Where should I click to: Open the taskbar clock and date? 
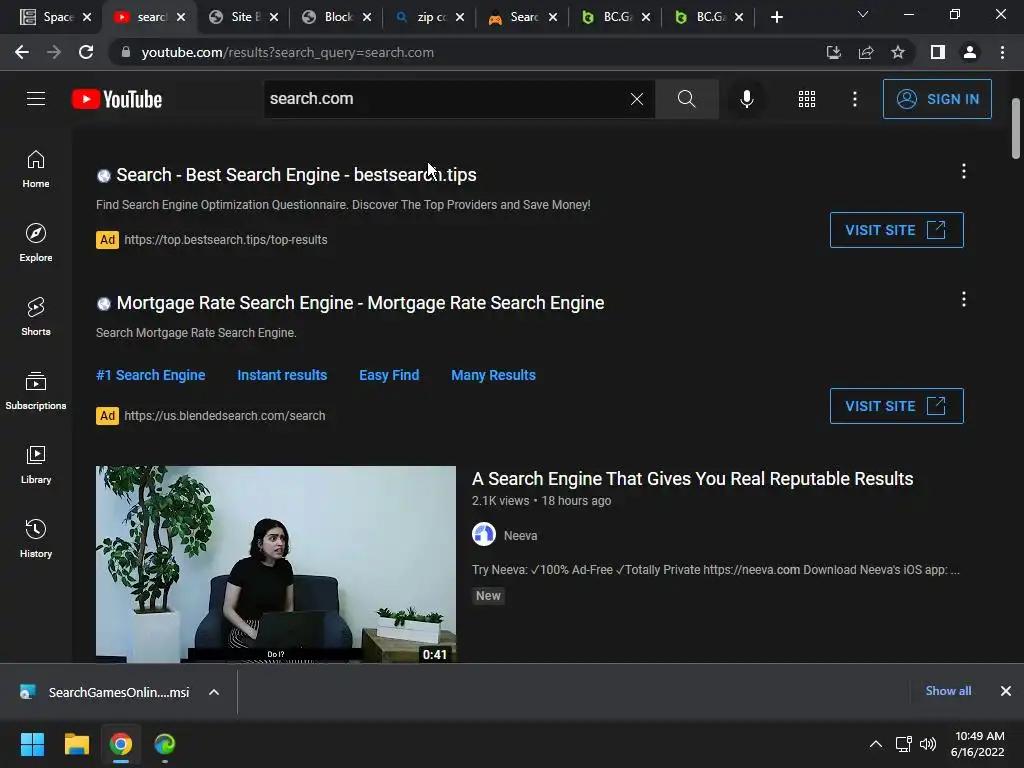coord(978,744)
